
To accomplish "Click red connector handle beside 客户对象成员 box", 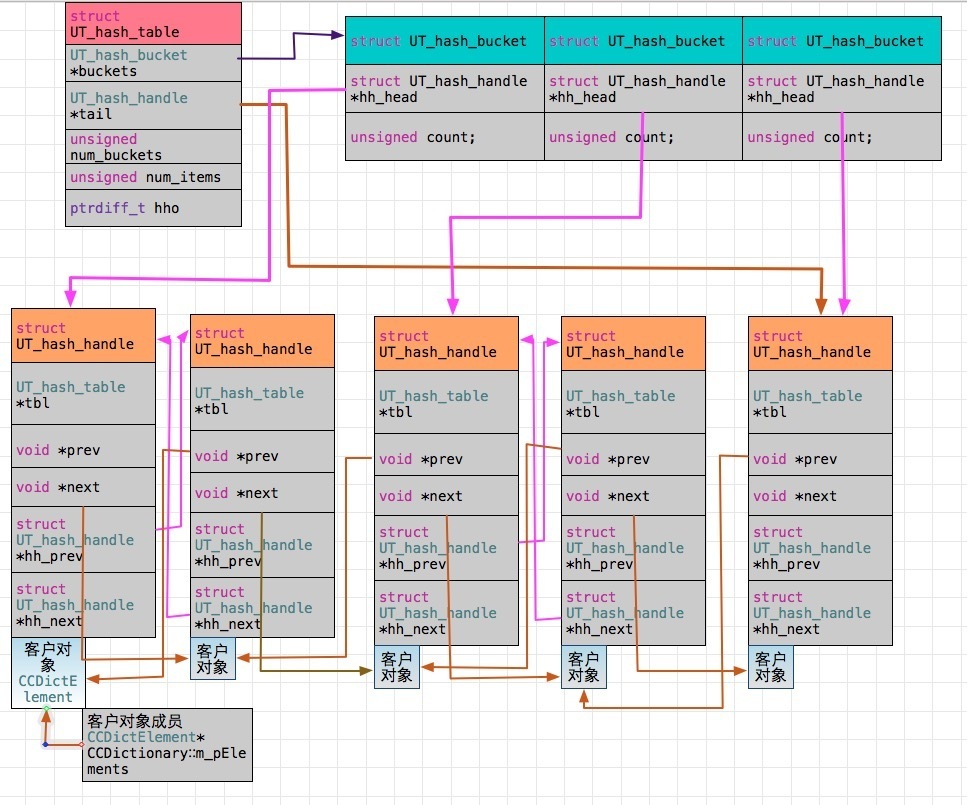I will pyautogui.click(x=82, y=745).
